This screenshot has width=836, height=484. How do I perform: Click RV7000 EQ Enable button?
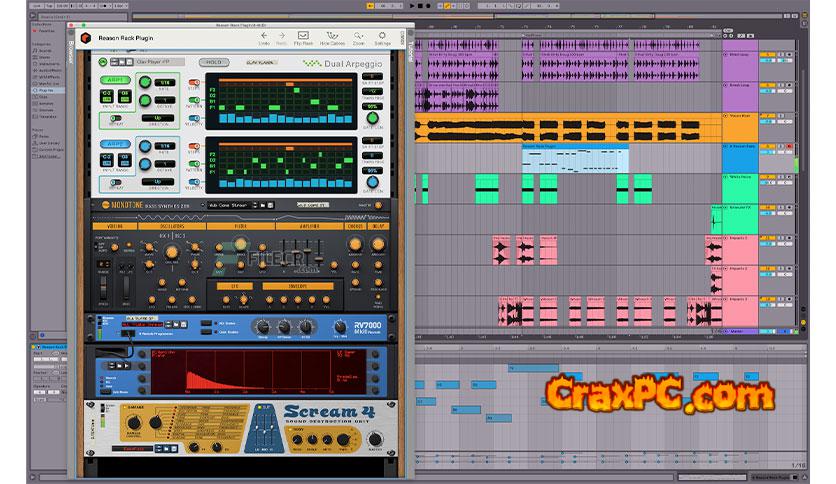point(206,324)
